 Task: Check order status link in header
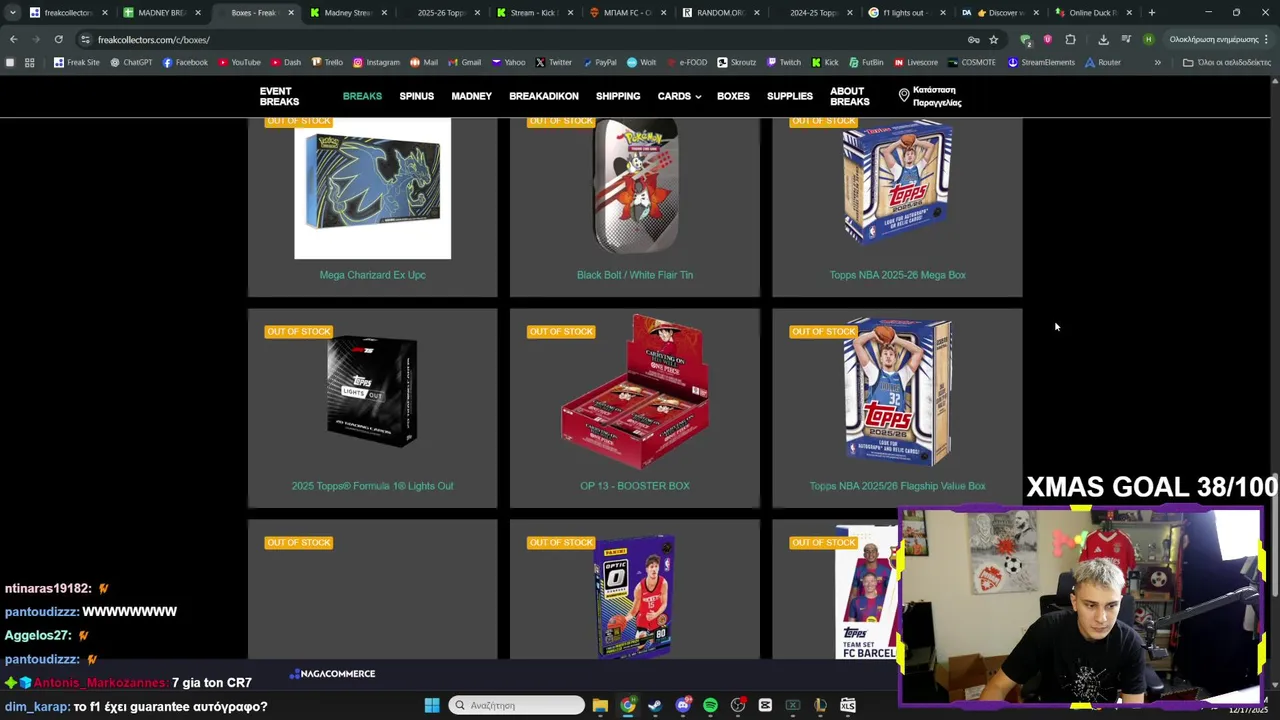[931, 96]
